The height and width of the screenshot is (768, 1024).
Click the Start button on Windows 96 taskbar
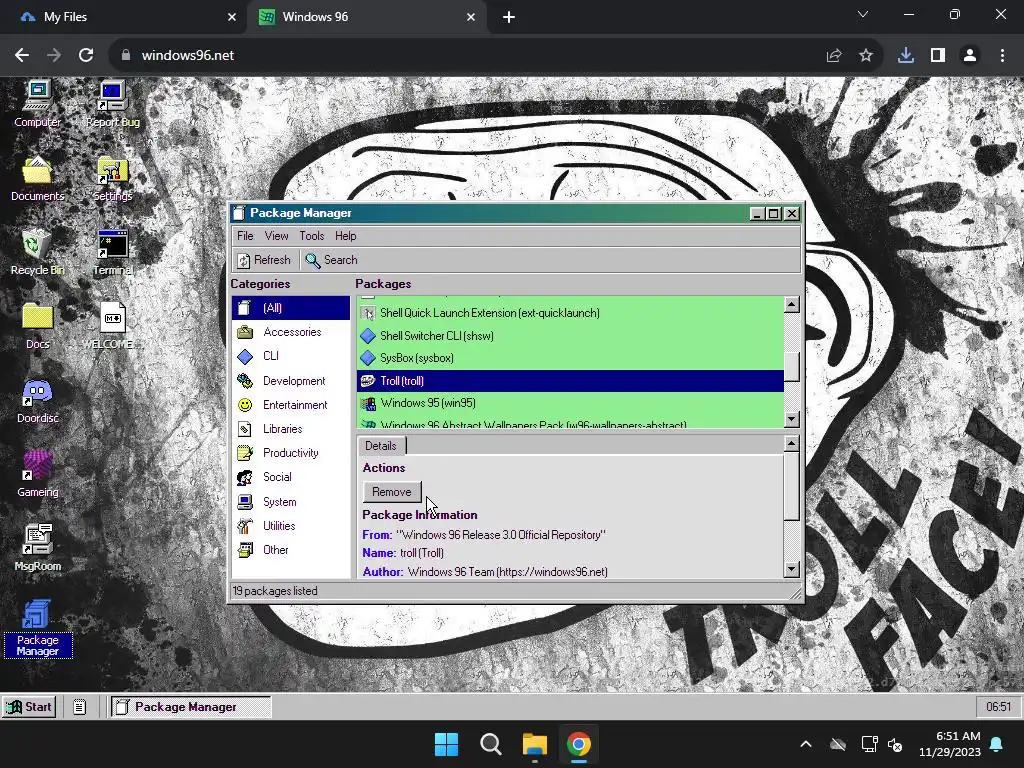29,707
